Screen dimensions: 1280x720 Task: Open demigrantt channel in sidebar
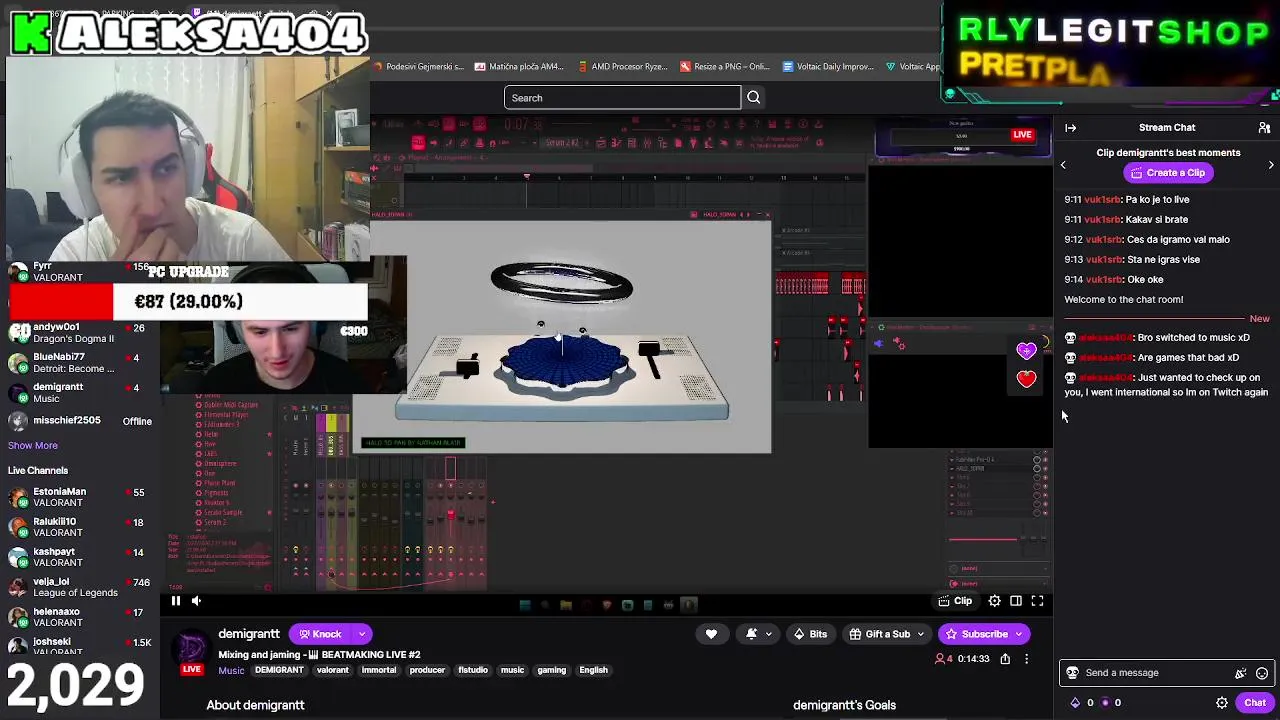pyautogui.click(x=80, y=393)
